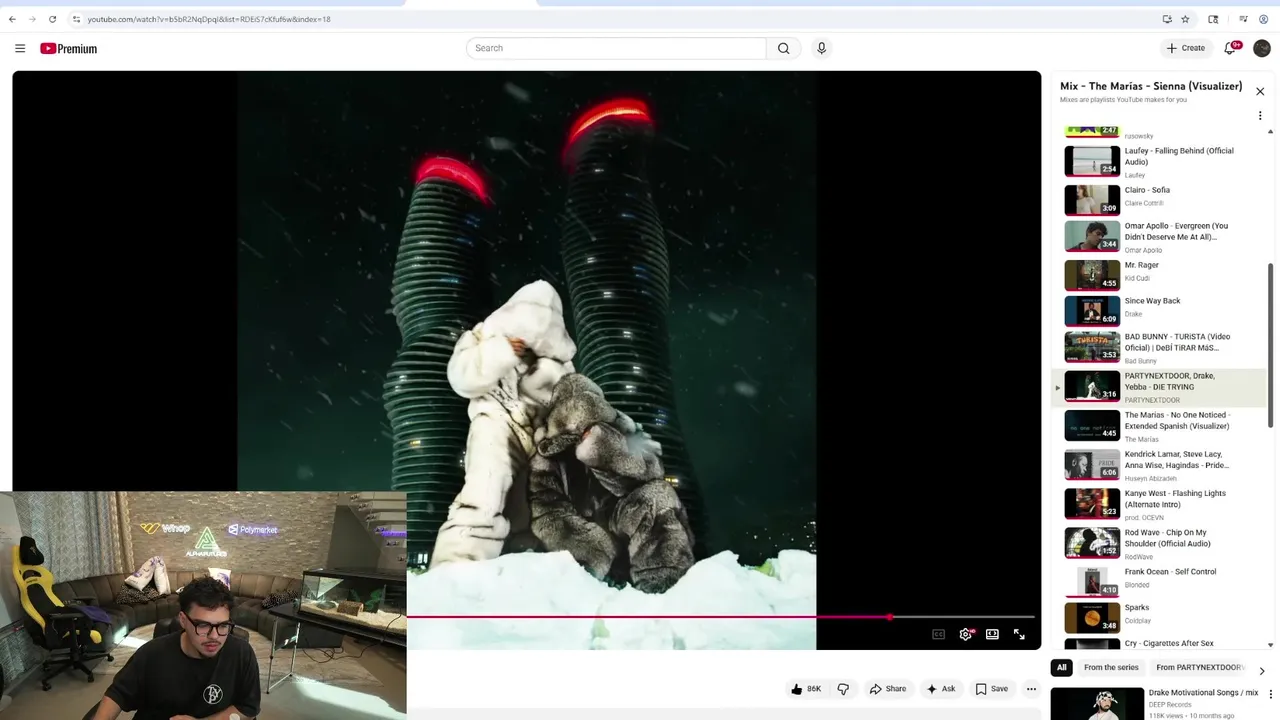
Task: Play BAD BUNNY - TURISTA from playlist
Action: click(x=1159, y=347)
